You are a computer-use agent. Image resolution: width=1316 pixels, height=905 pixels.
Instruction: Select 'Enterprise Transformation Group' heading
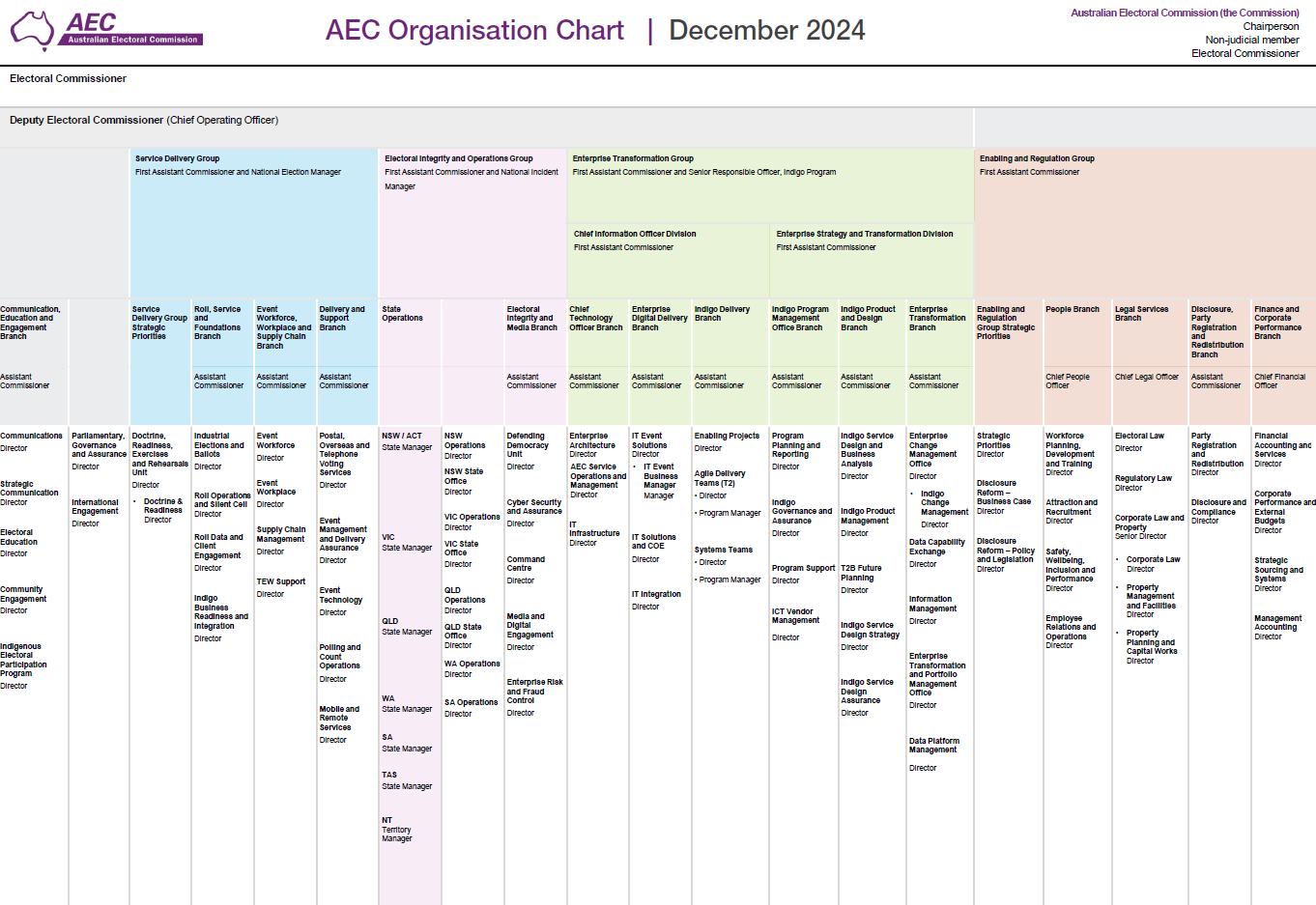click(x=633, y=158)
